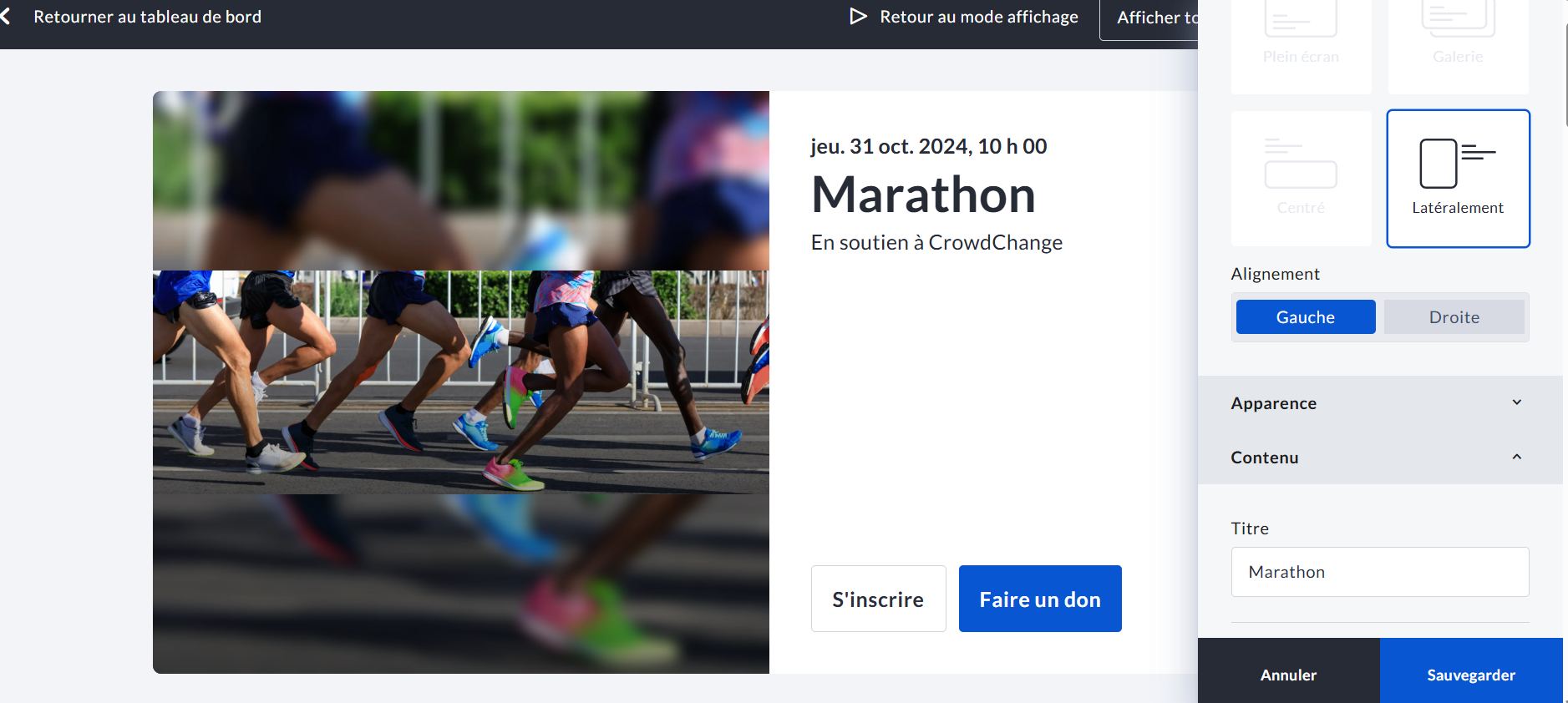Click the play icon for display mode

tap(858, 17)
